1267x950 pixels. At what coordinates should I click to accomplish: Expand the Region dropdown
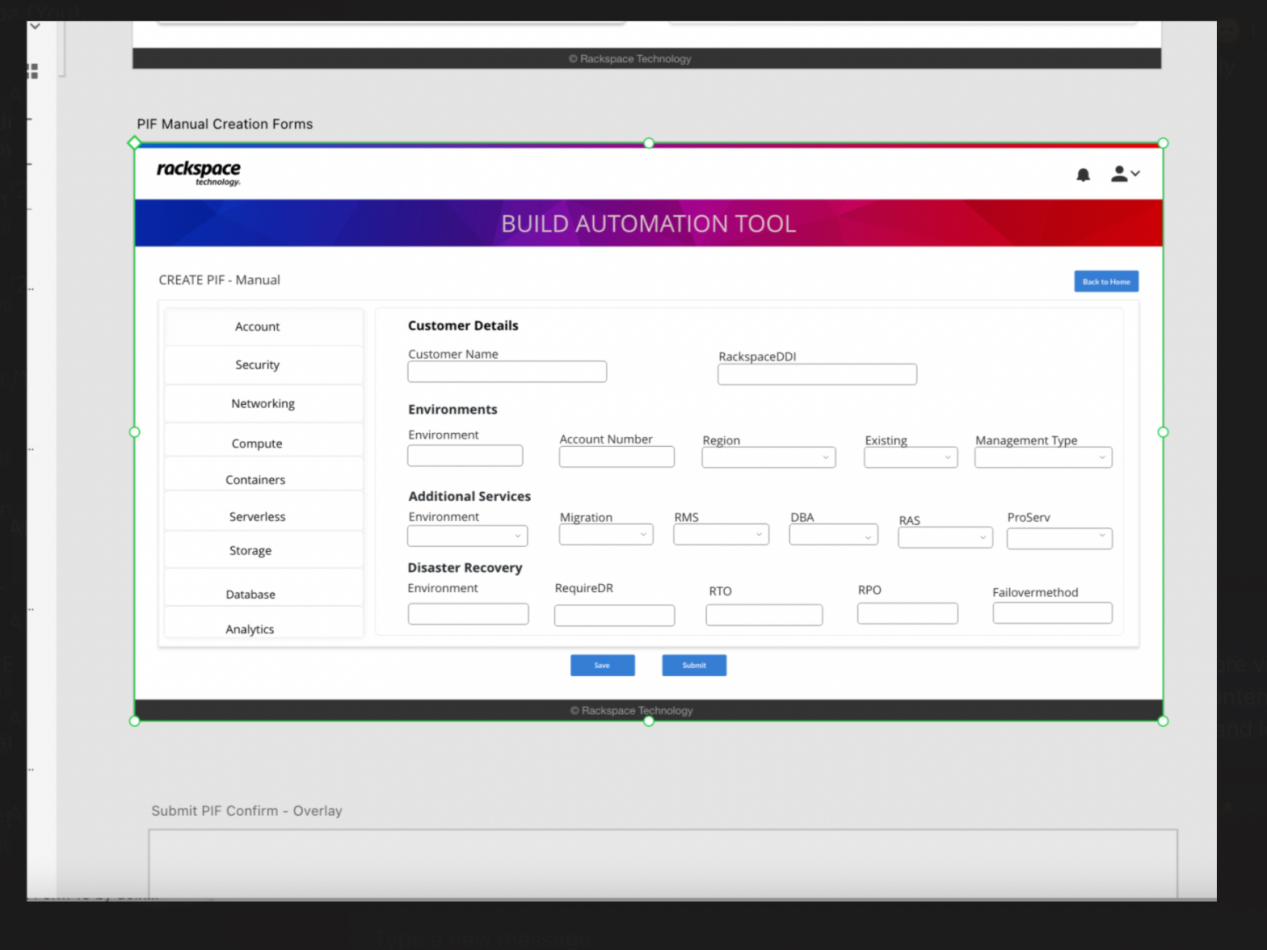pyautogui.click(x=768, y=457)
